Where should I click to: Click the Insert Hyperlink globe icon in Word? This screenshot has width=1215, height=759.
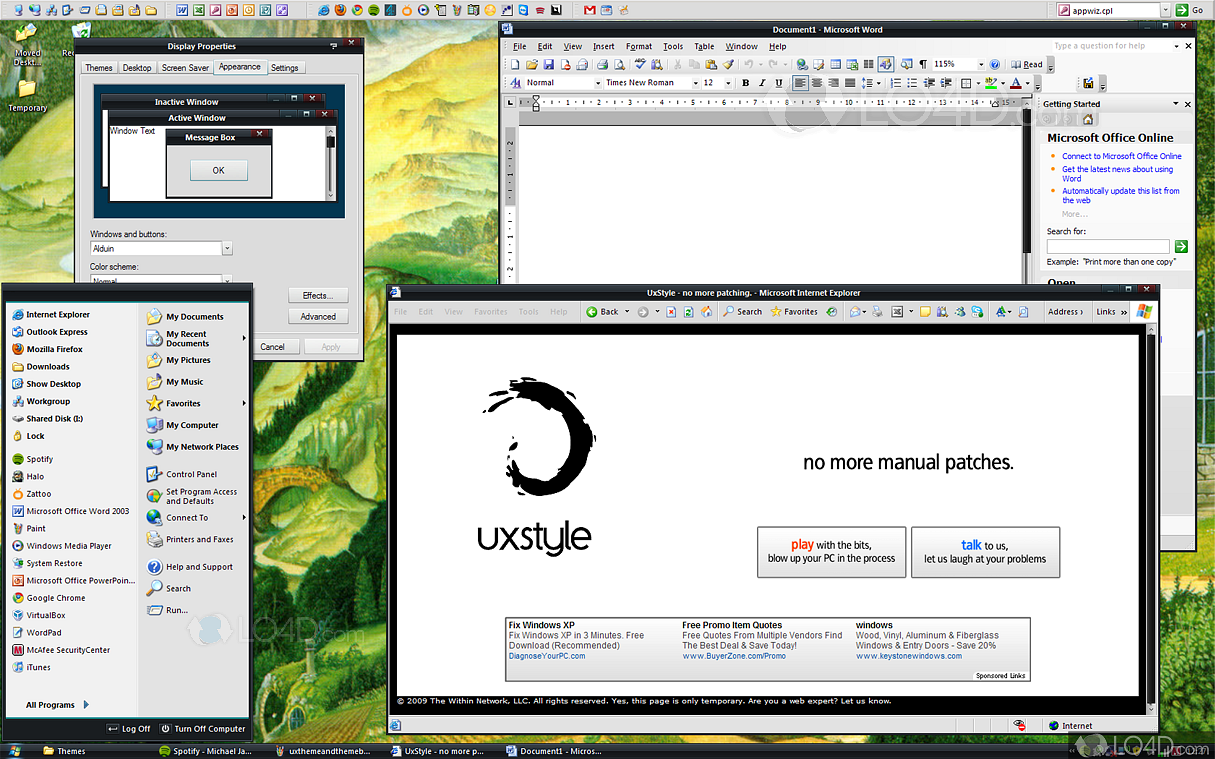(x=802, y=65)
